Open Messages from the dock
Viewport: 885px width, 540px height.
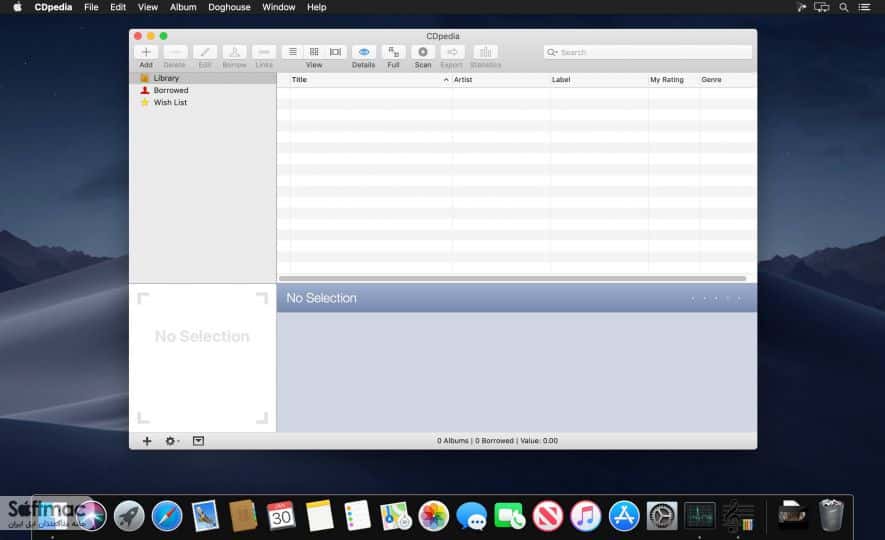point(471,516)
